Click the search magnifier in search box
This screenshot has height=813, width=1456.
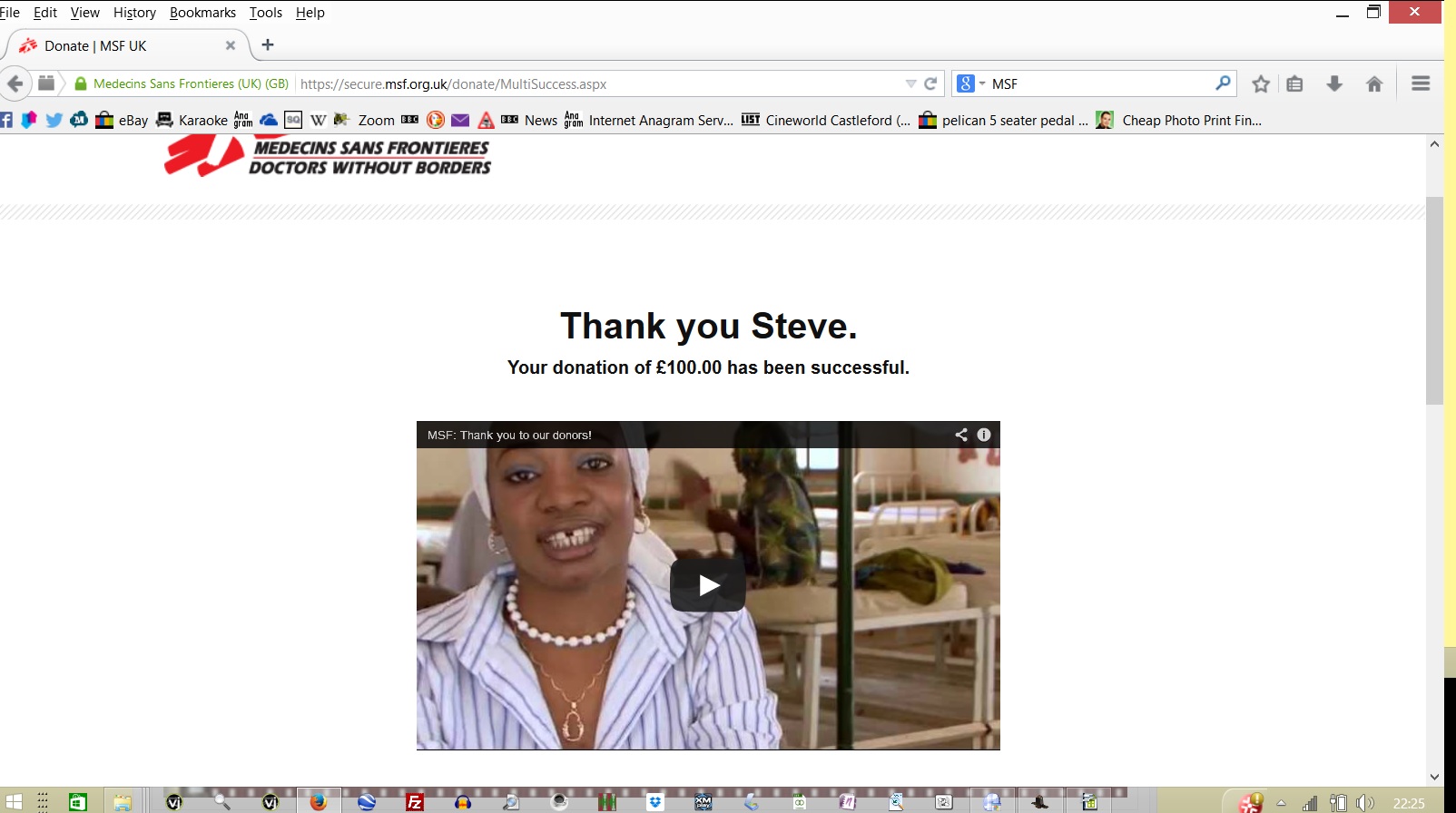[x=1223, y=83]
